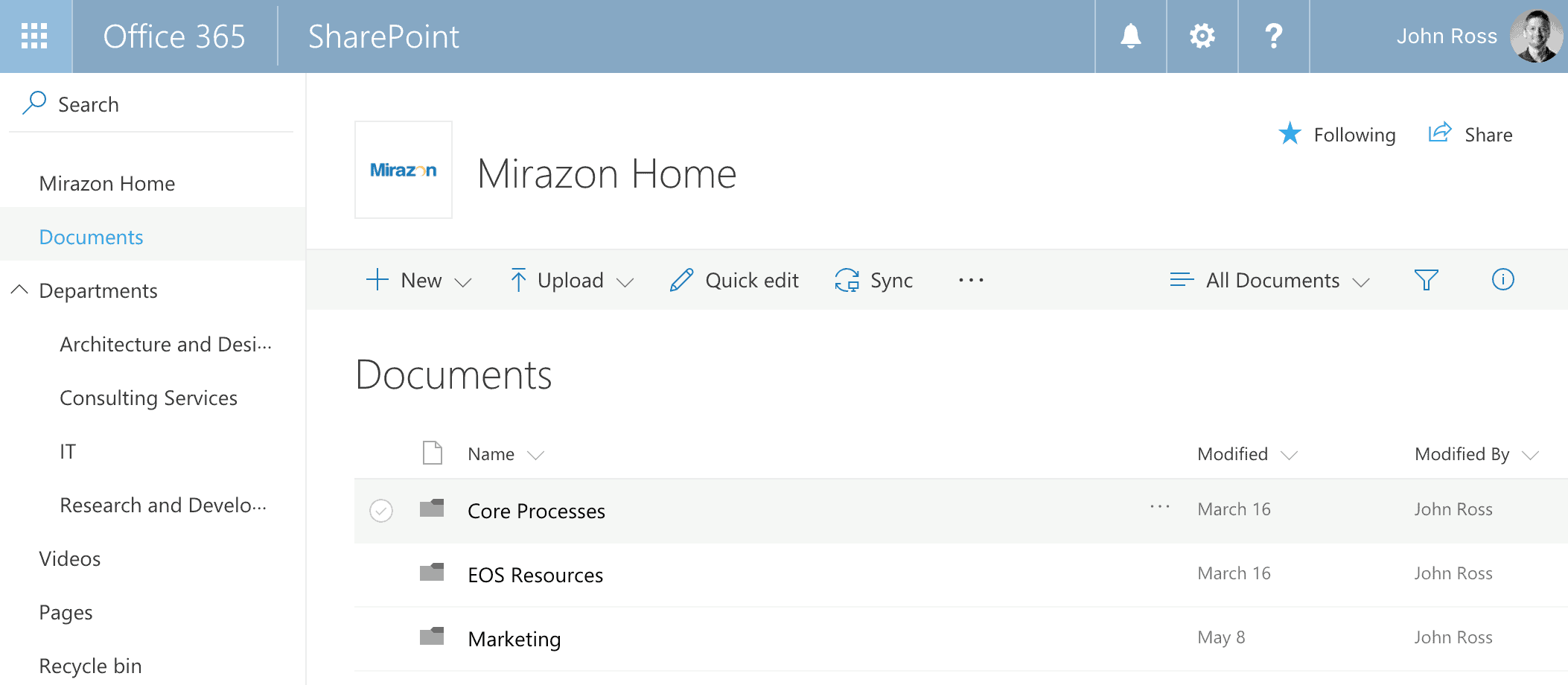Image resolution: width=1568 pixels, height=685 pixels.
Task: Expand the New dropdown chevron
Action: click(463, 282)
